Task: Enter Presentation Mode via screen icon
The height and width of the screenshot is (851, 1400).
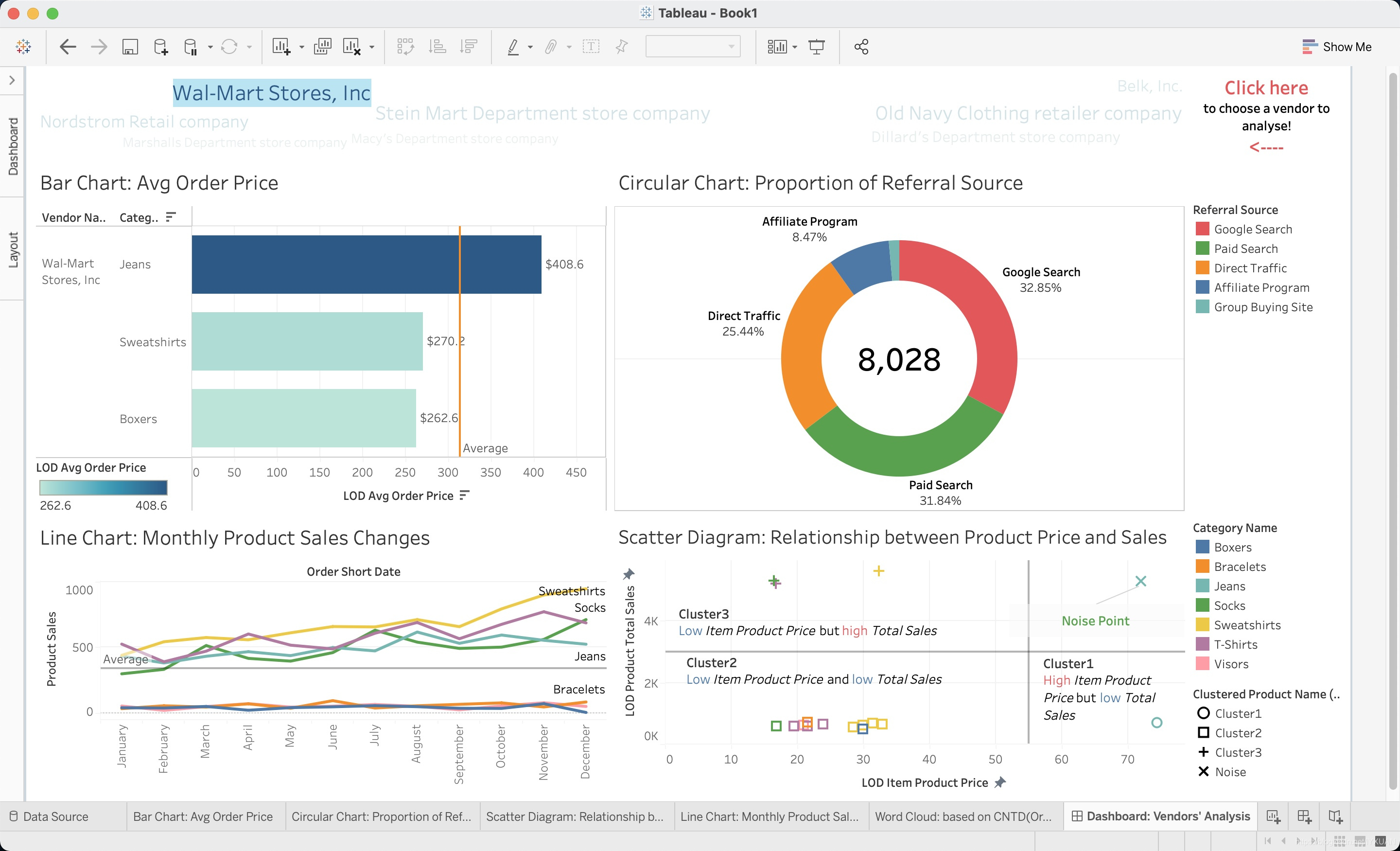Action: 817,47
